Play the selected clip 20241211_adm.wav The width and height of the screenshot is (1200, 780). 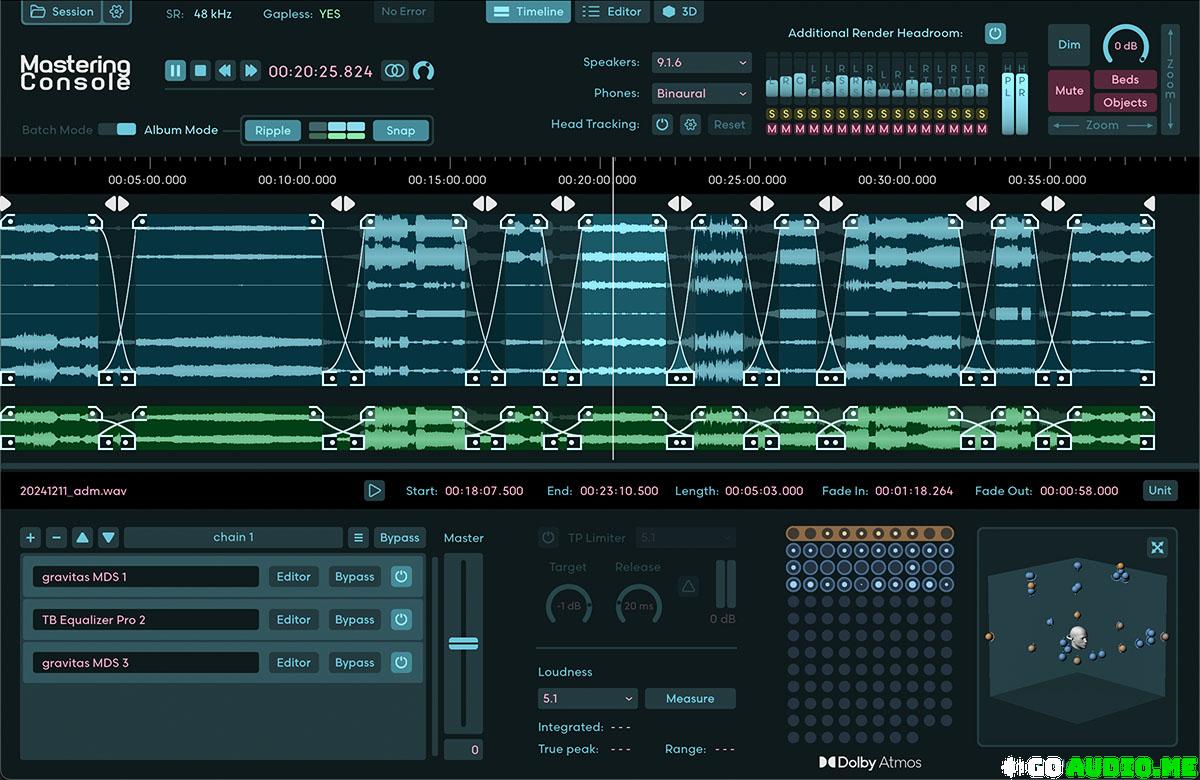[x=374, y=490]
